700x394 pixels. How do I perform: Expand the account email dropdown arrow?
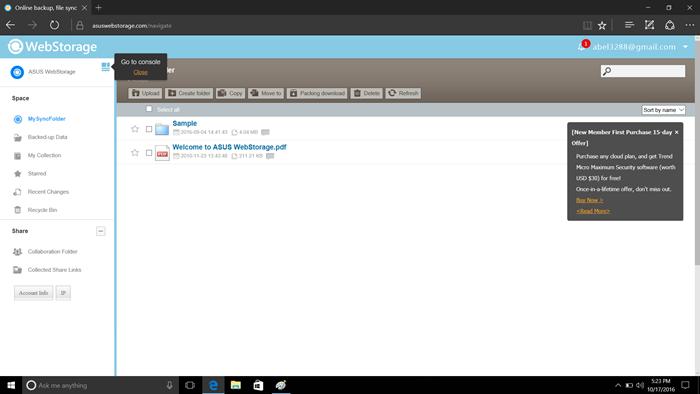tap(685, 47)
